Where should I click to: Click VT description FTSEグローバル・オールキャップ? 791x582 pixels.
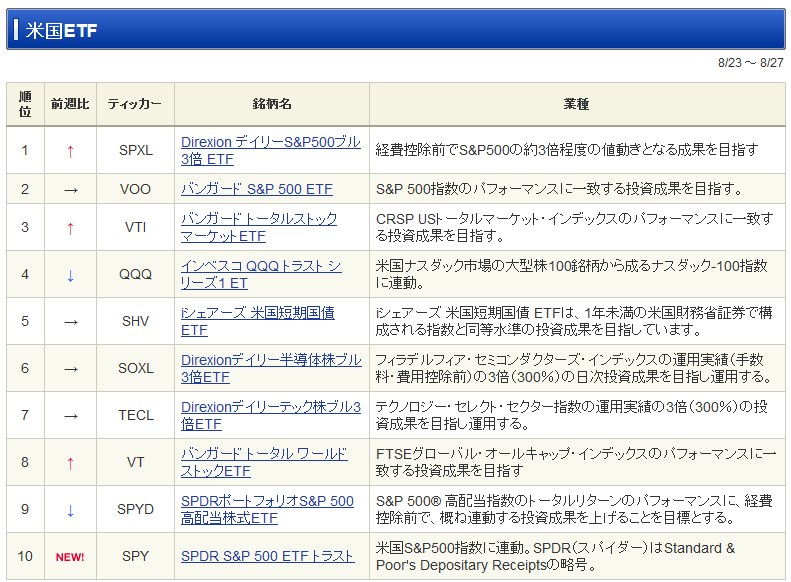(x=576, y=462)
